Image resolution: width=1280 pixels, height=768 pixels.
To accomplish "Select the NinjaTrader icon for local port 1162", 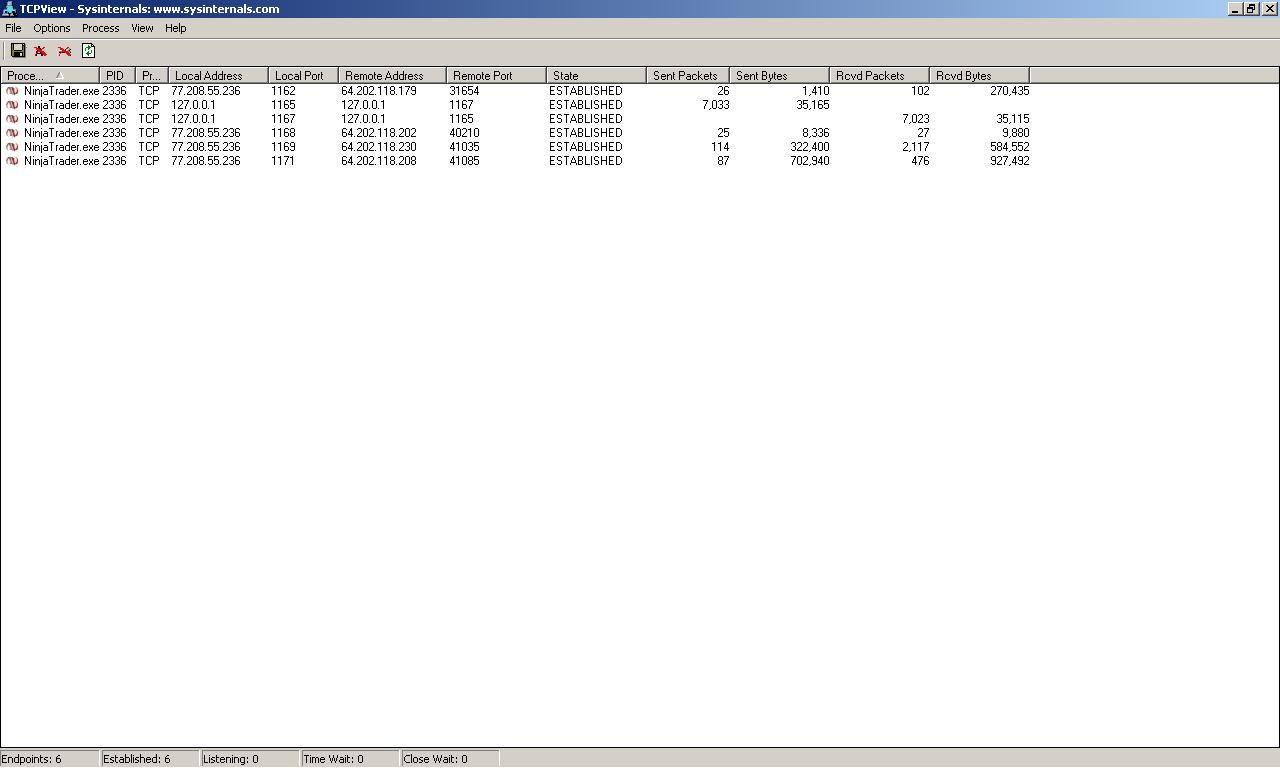I will 12,91.
